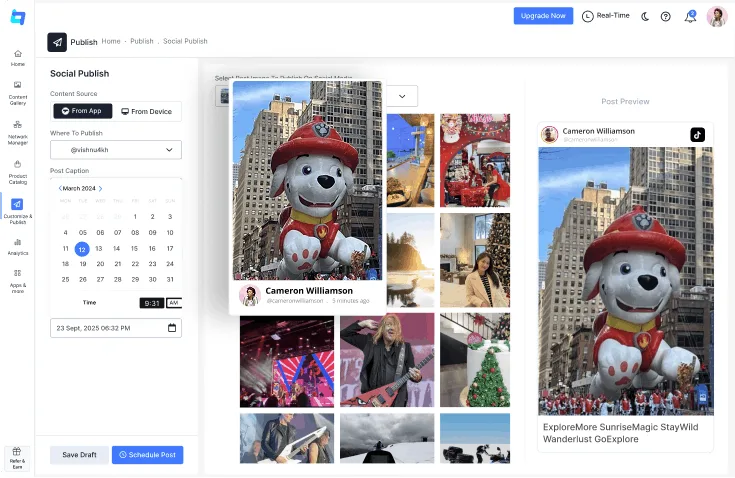Viewport: 735px width, 478px height.
Task: Click the preview caption text
Action: 621,433
